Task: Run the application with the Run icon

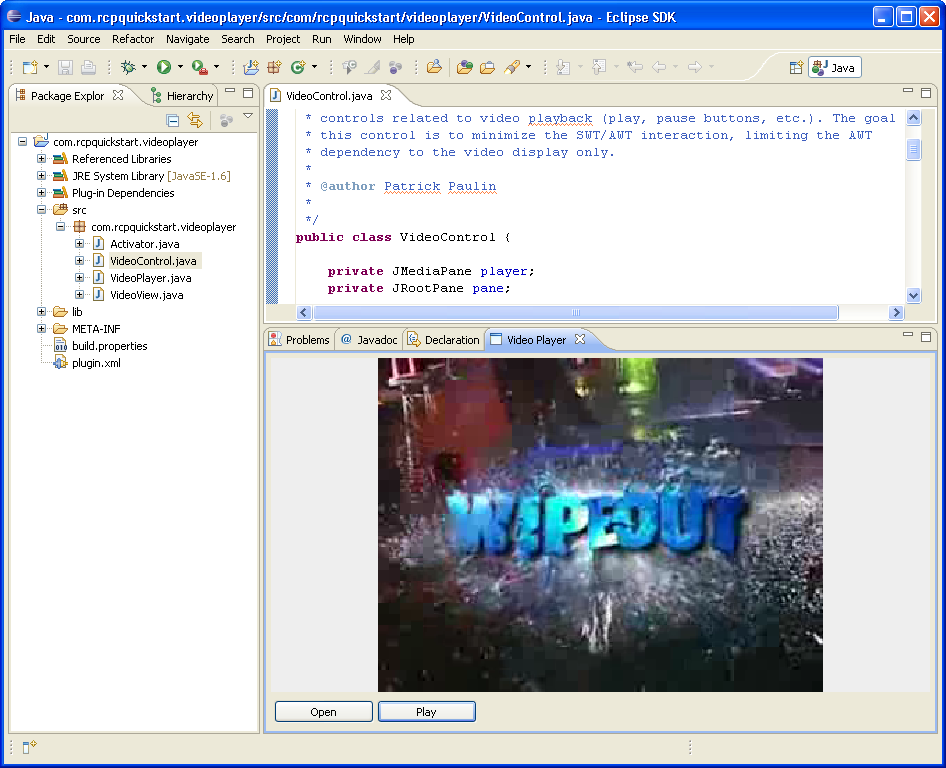Action: tap(164, 68)
